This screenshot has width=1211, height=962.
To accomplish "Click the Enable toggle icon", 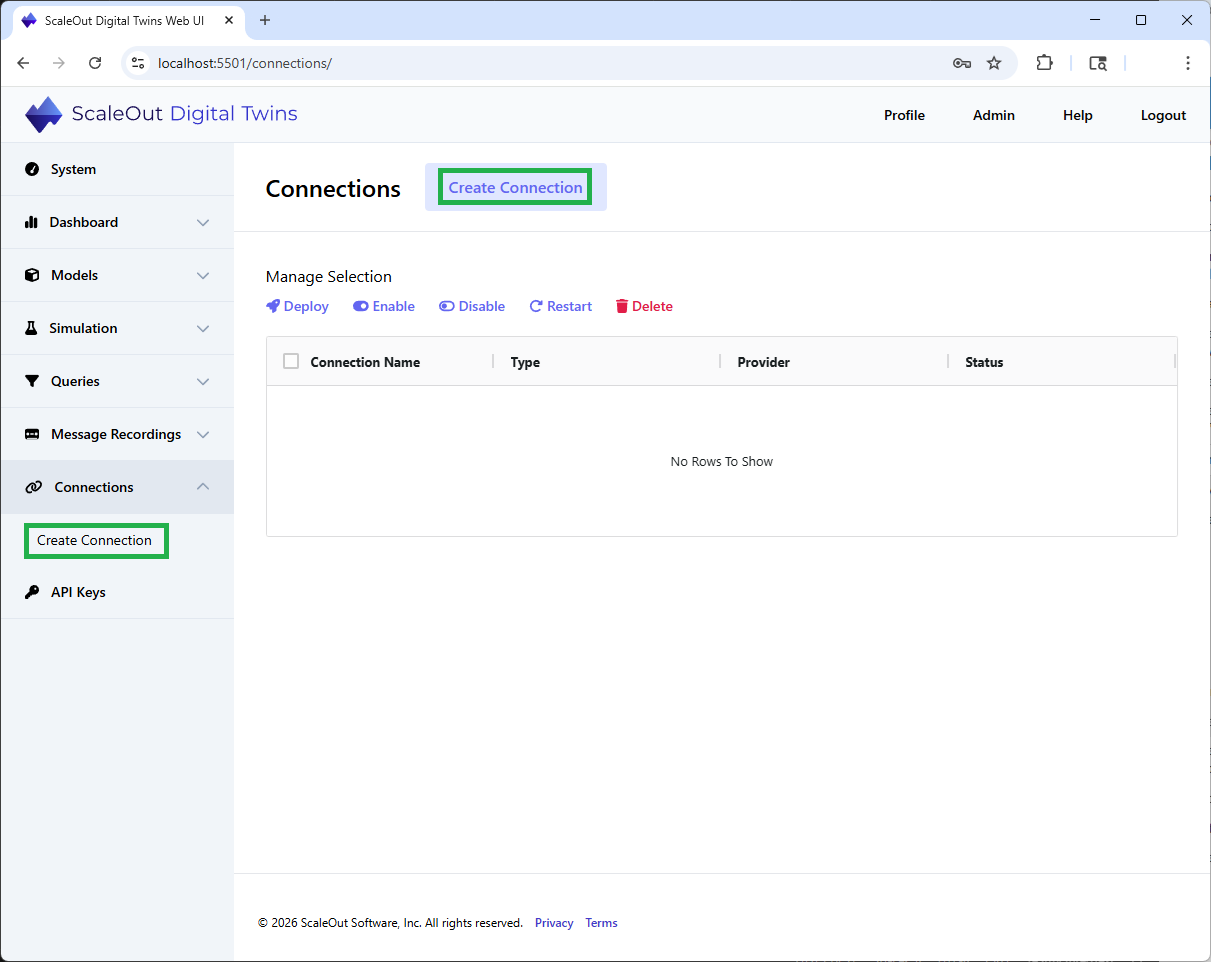I will tap(361, 306).
